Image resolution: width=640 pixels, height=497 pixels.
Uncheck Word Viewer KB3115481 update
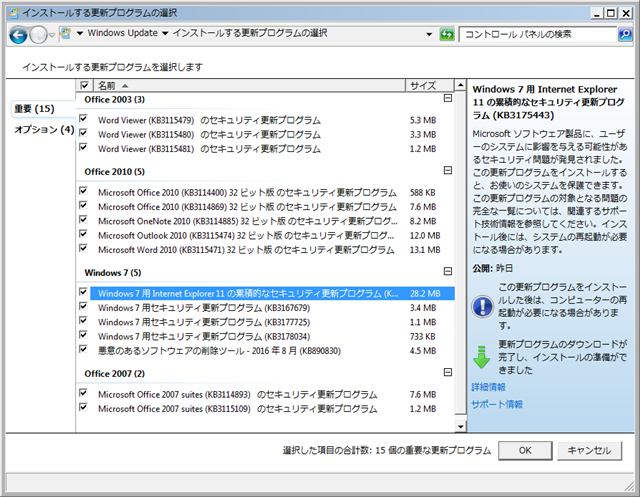[83, 147]
